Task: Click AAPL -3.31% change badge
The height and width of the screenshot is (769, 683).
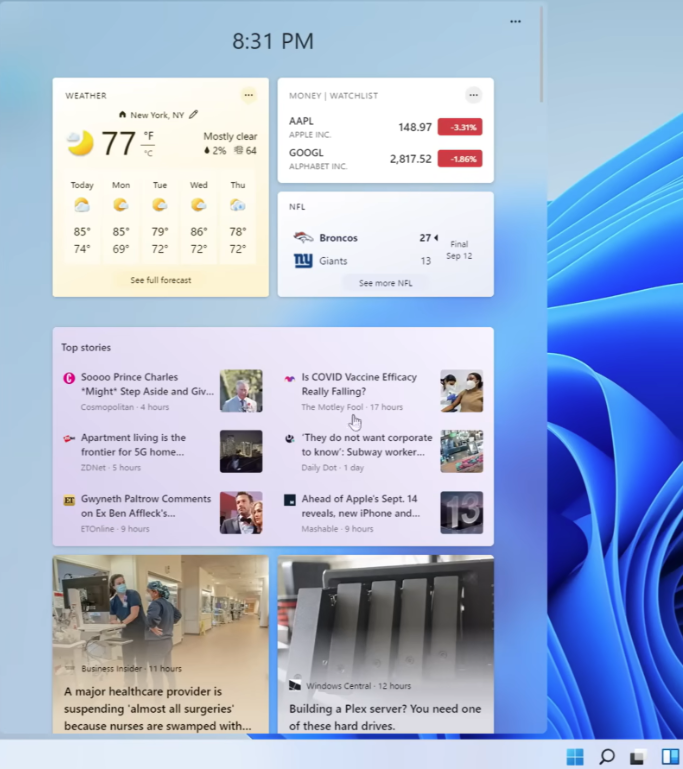Action: pos(460,127)
